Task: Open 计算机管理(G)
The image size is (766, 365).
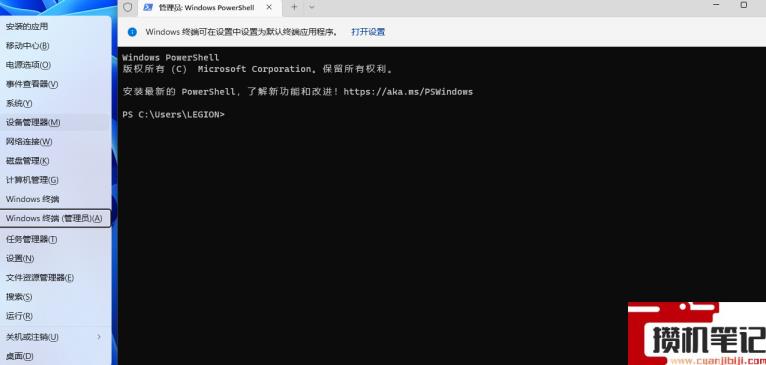Action: 55,180
